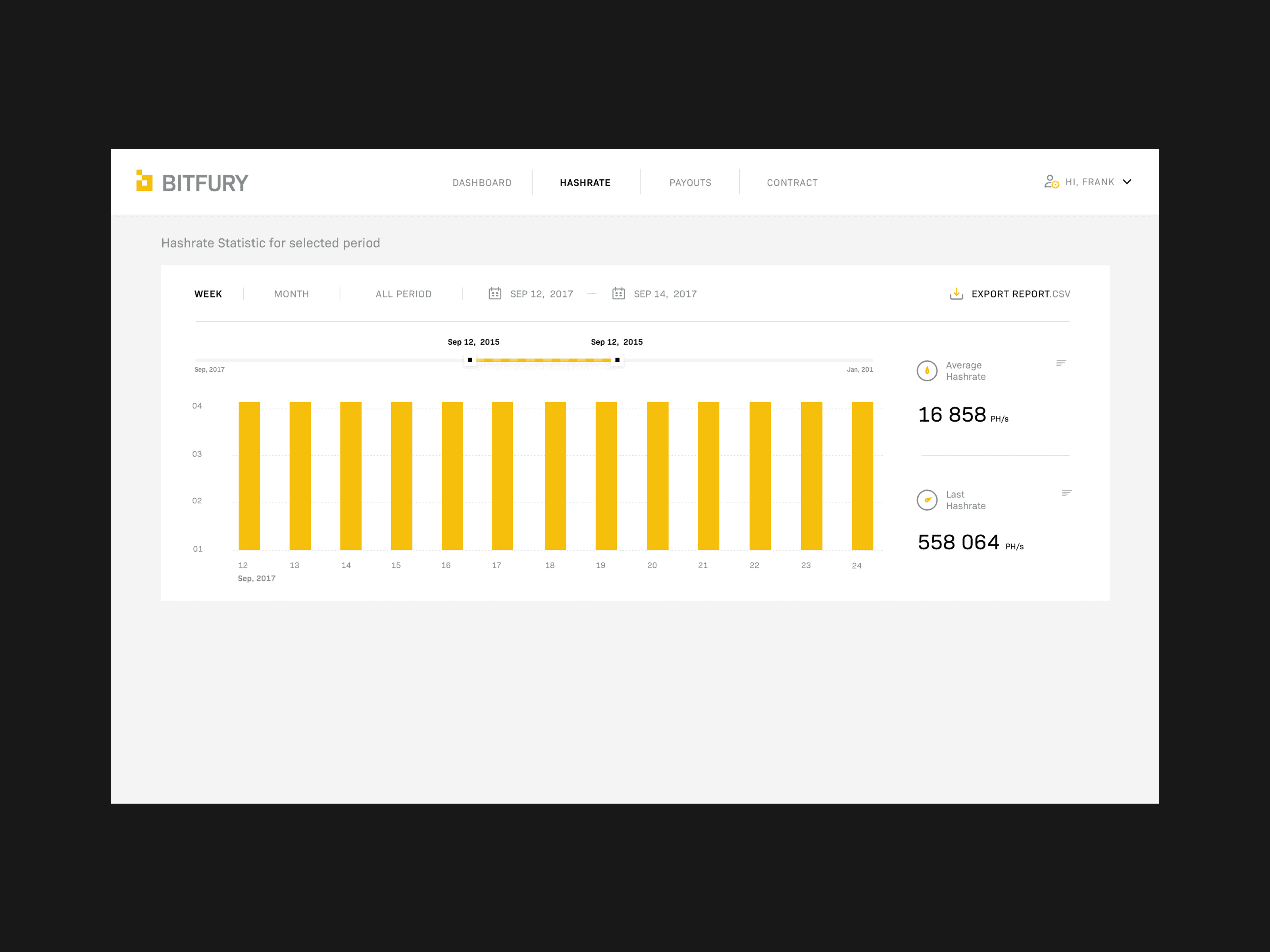This screenshot has height=952, width=1270.
Task: Click the EXPORT REPORT.CSV link
Action: click(1020, 294)
